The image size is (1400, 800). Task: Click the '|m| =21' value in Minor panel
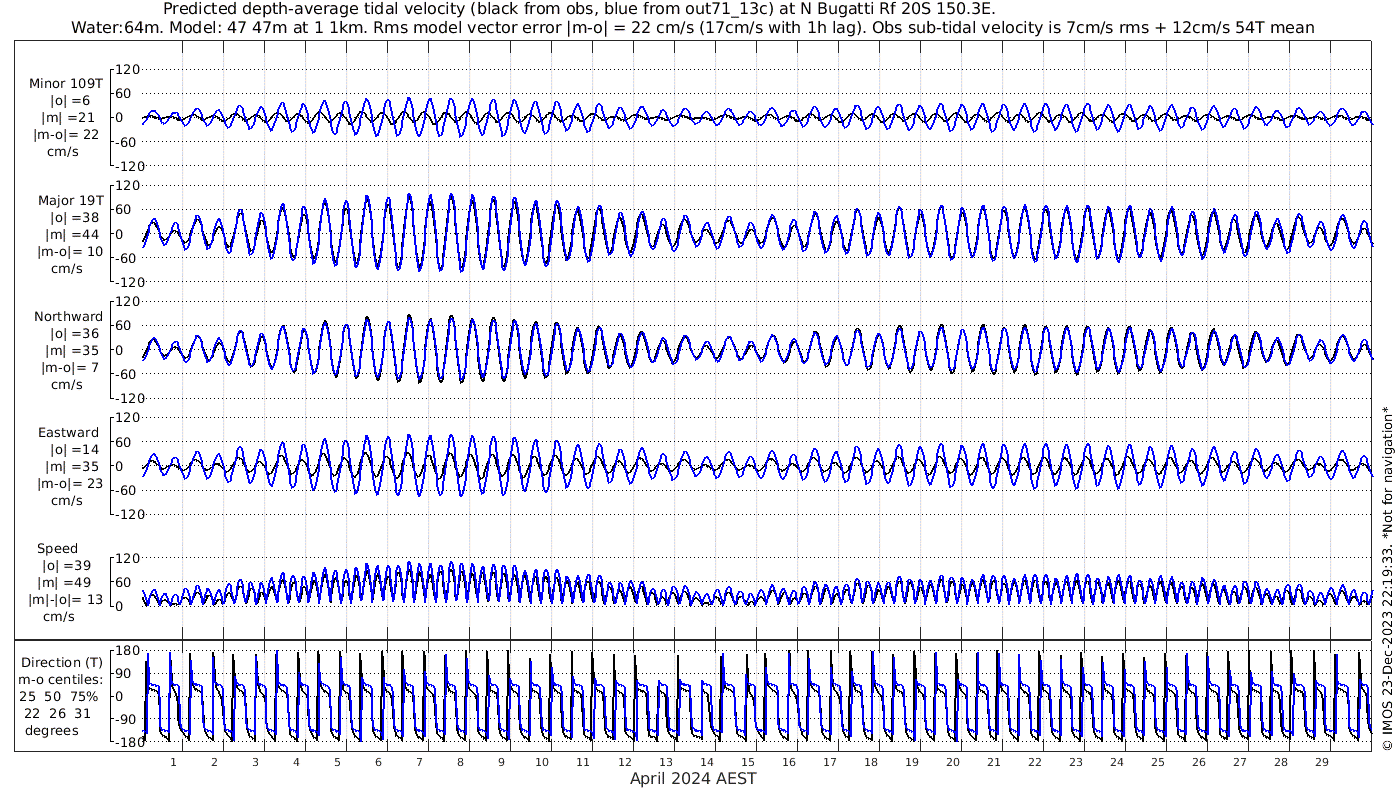pos(70,118)
